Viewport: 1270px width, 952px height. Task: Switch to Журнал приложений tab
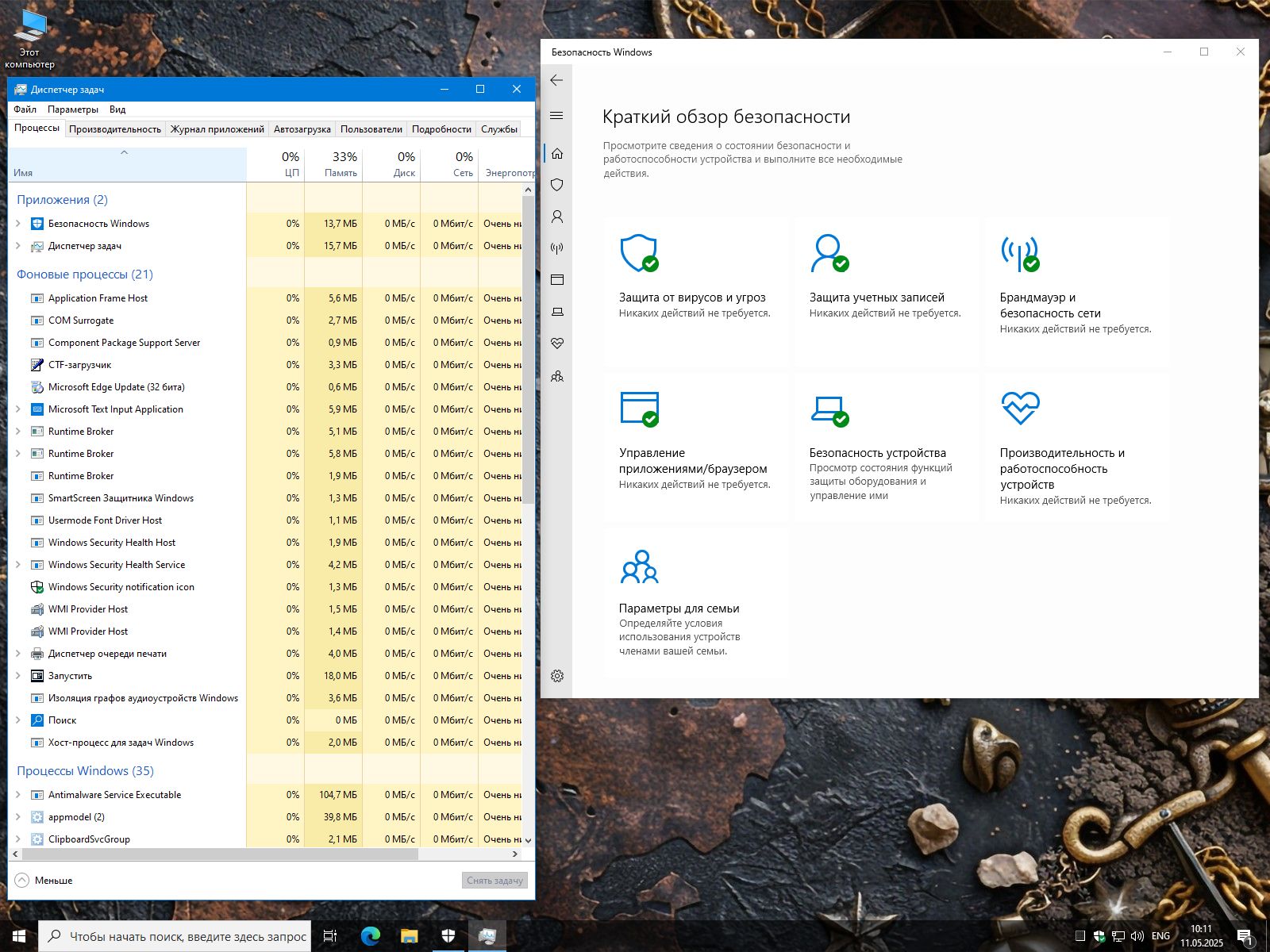coord(217,129)
